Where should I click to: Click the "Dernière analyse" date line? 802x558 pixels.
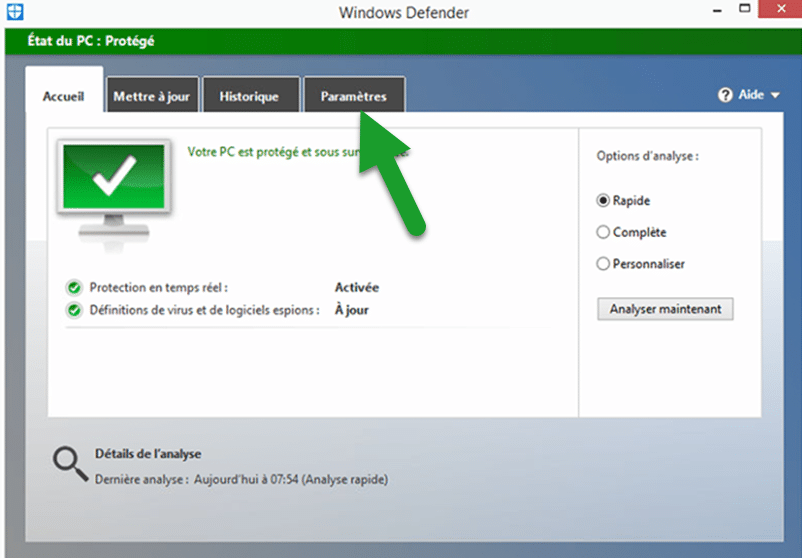241,480
